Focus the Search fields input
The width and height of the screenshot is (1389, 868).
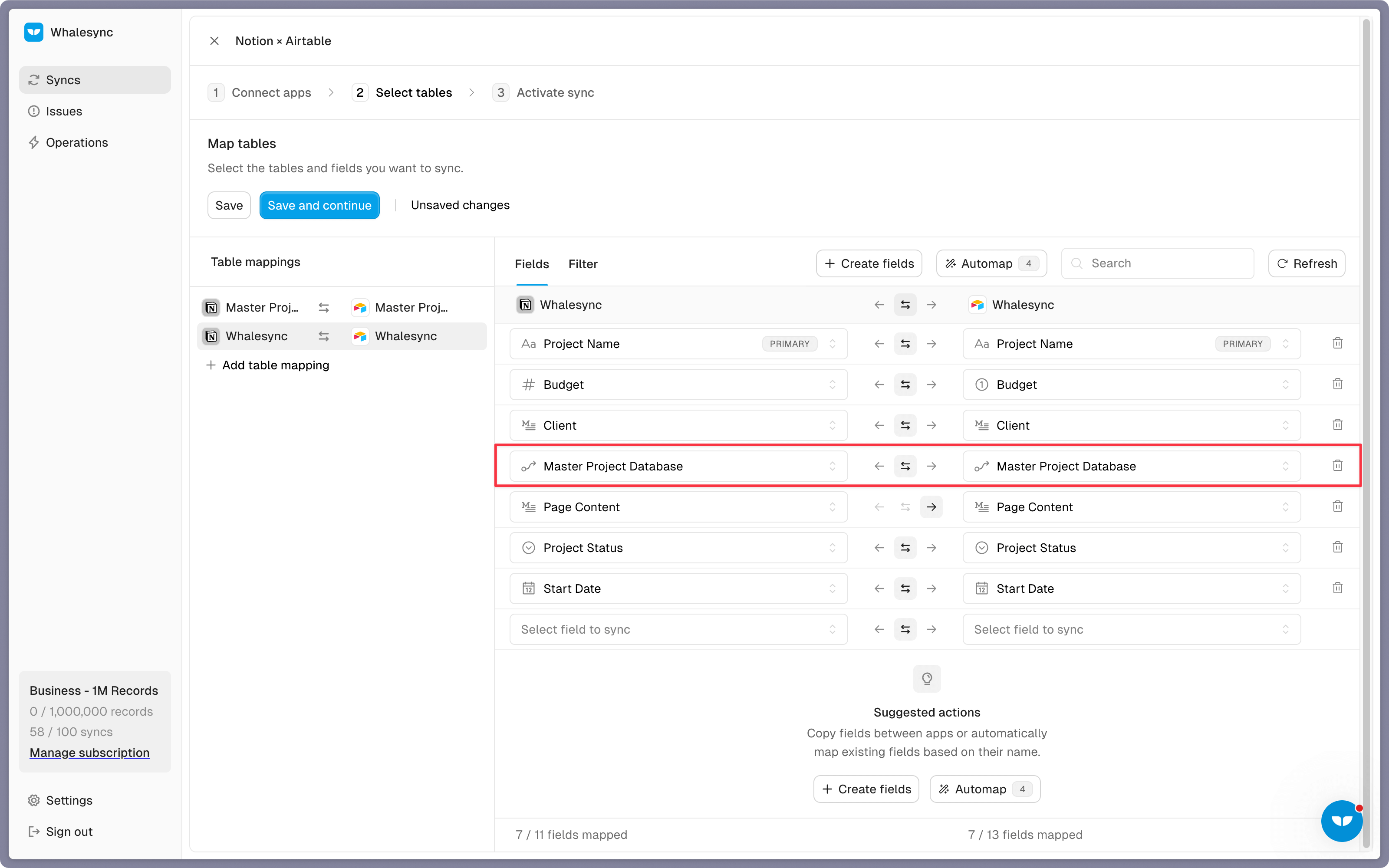[1158, 263]
